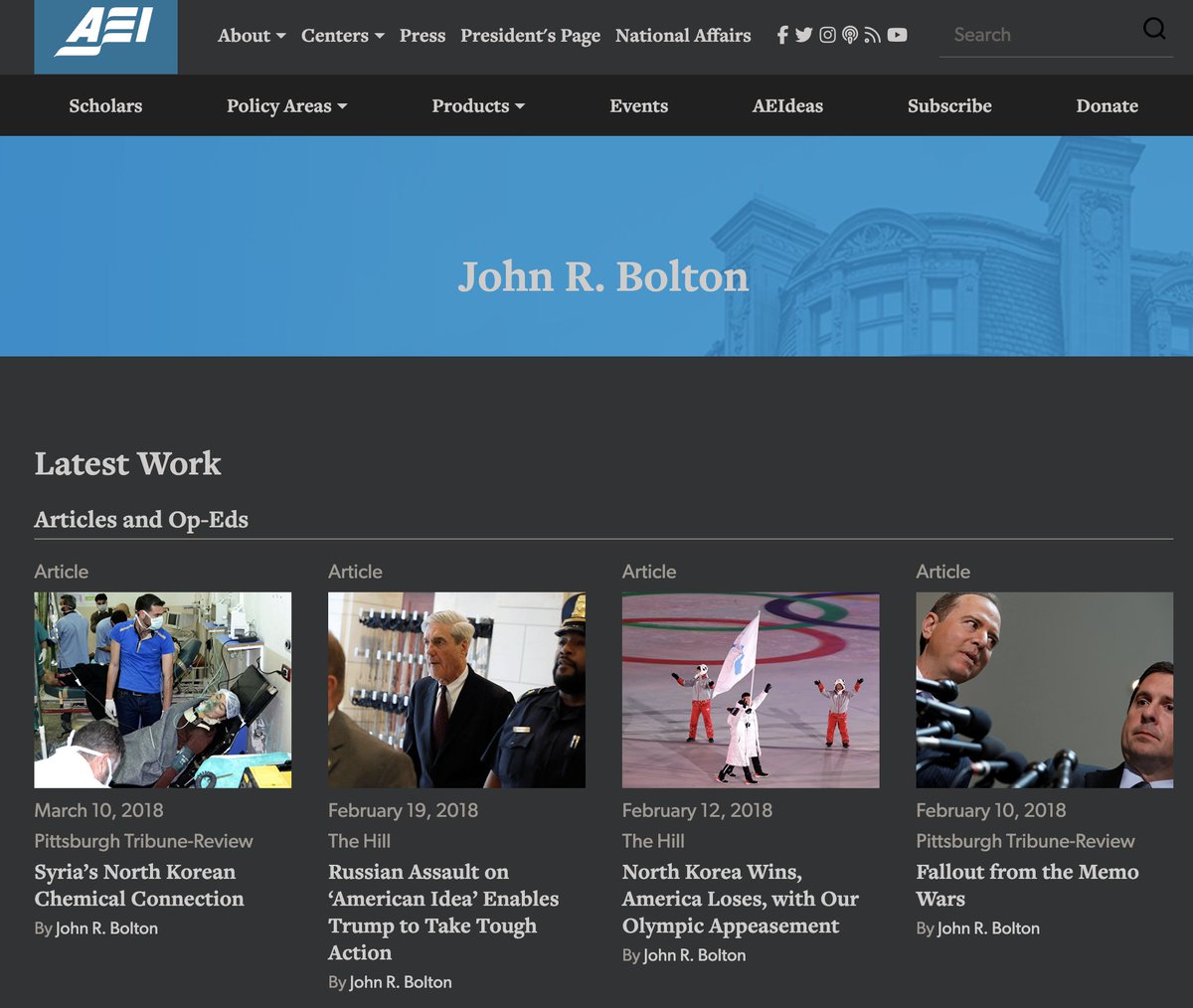1193x1008 pixels.
Task: Click the "Latest Work" heading
Action: tap(128, 463)
